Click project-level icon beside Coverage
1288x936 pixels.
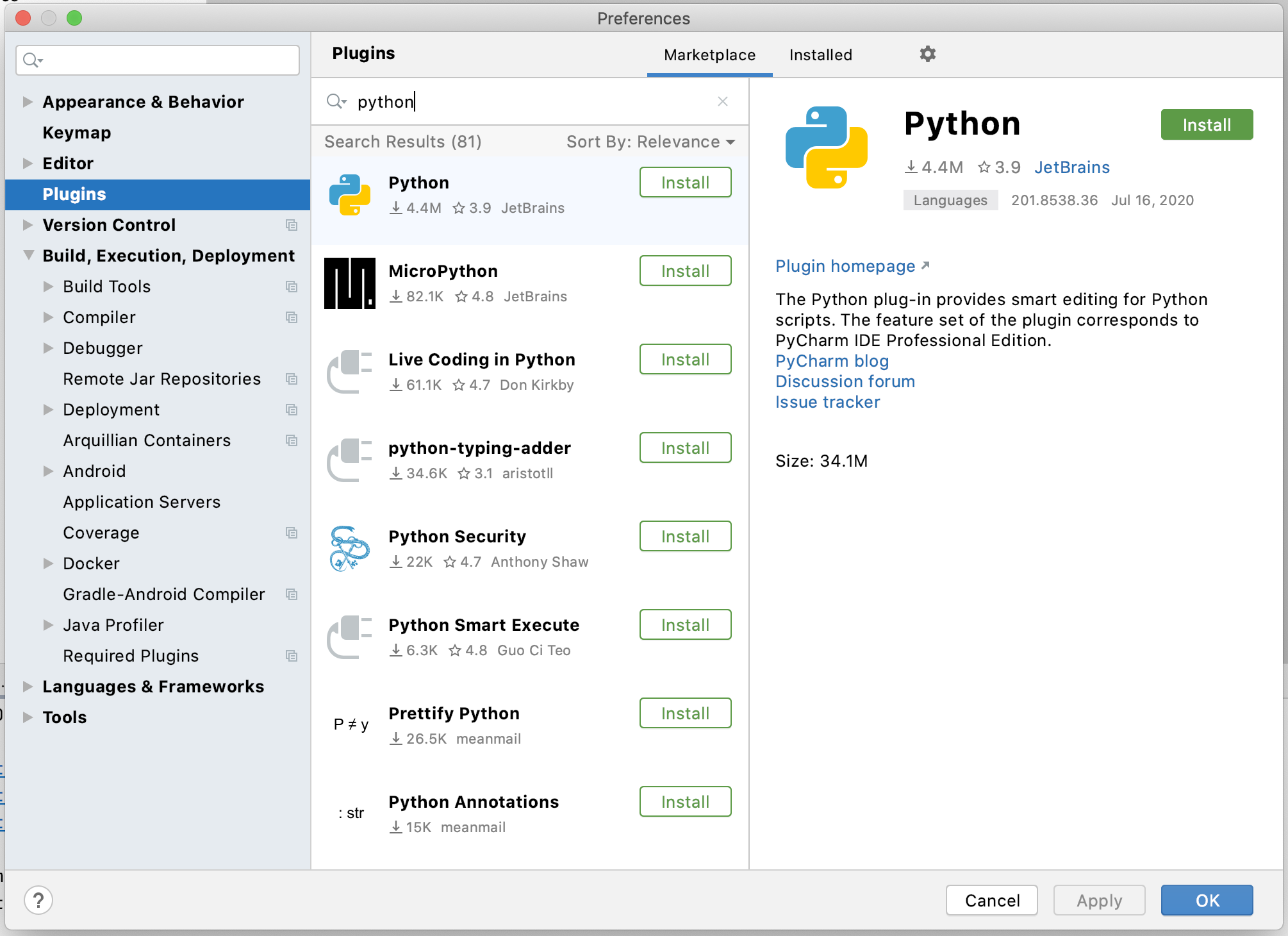[292, 533]
